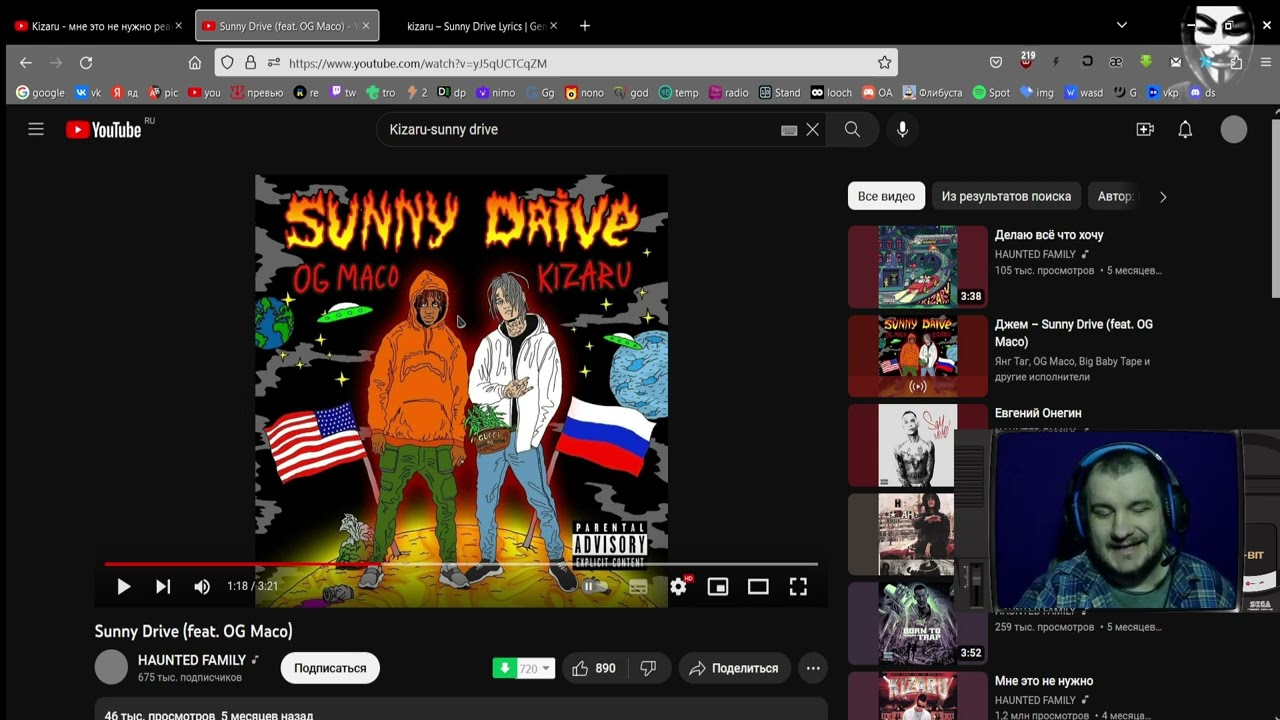1280x720 pixels.
Task: Dislike the Sunny Drive video
Action: point(648,668)
